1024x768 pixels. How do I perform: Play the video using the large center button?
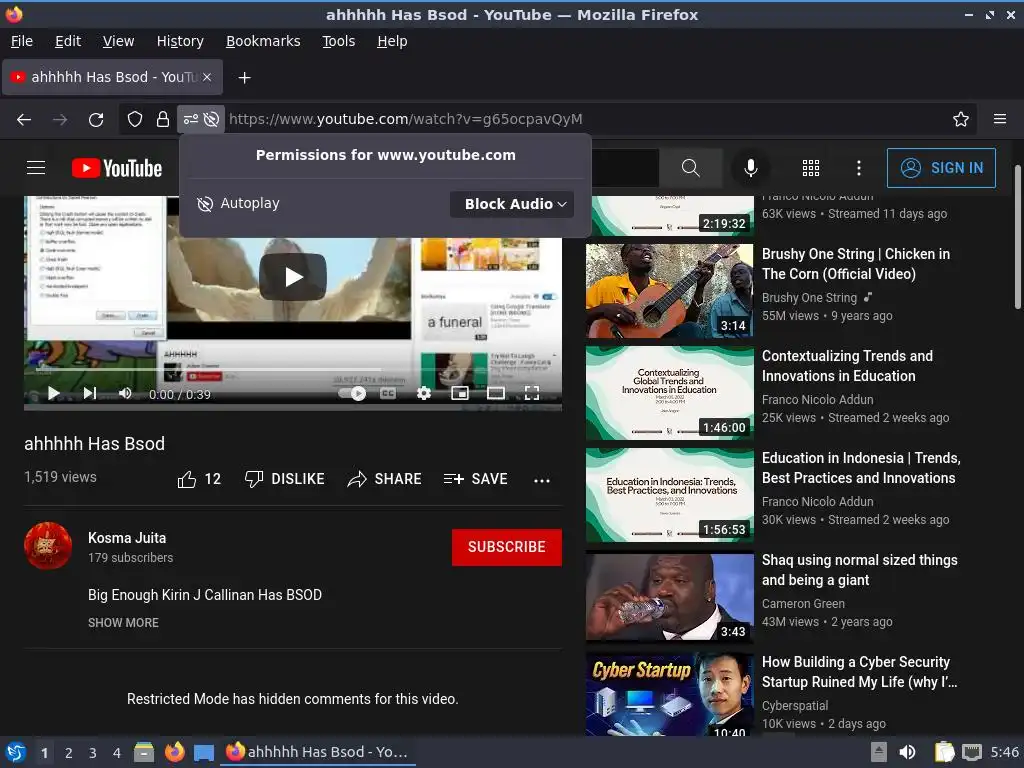(293, 277)
